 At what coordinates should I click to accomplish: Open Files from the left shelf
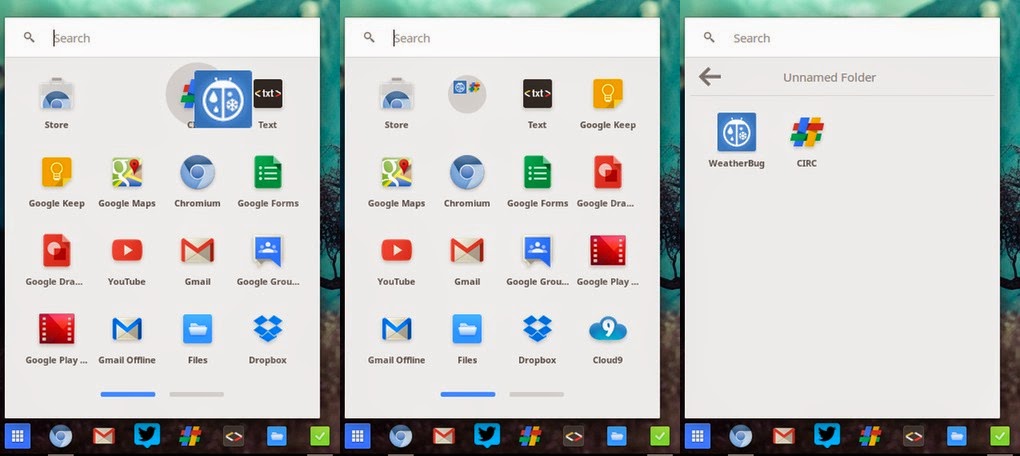point(276,436)
